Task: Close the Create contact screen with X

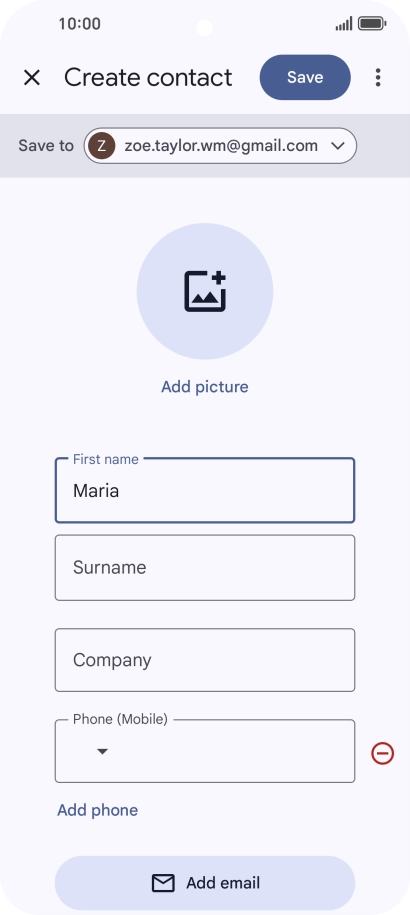Action: click(x=31, y=78)
